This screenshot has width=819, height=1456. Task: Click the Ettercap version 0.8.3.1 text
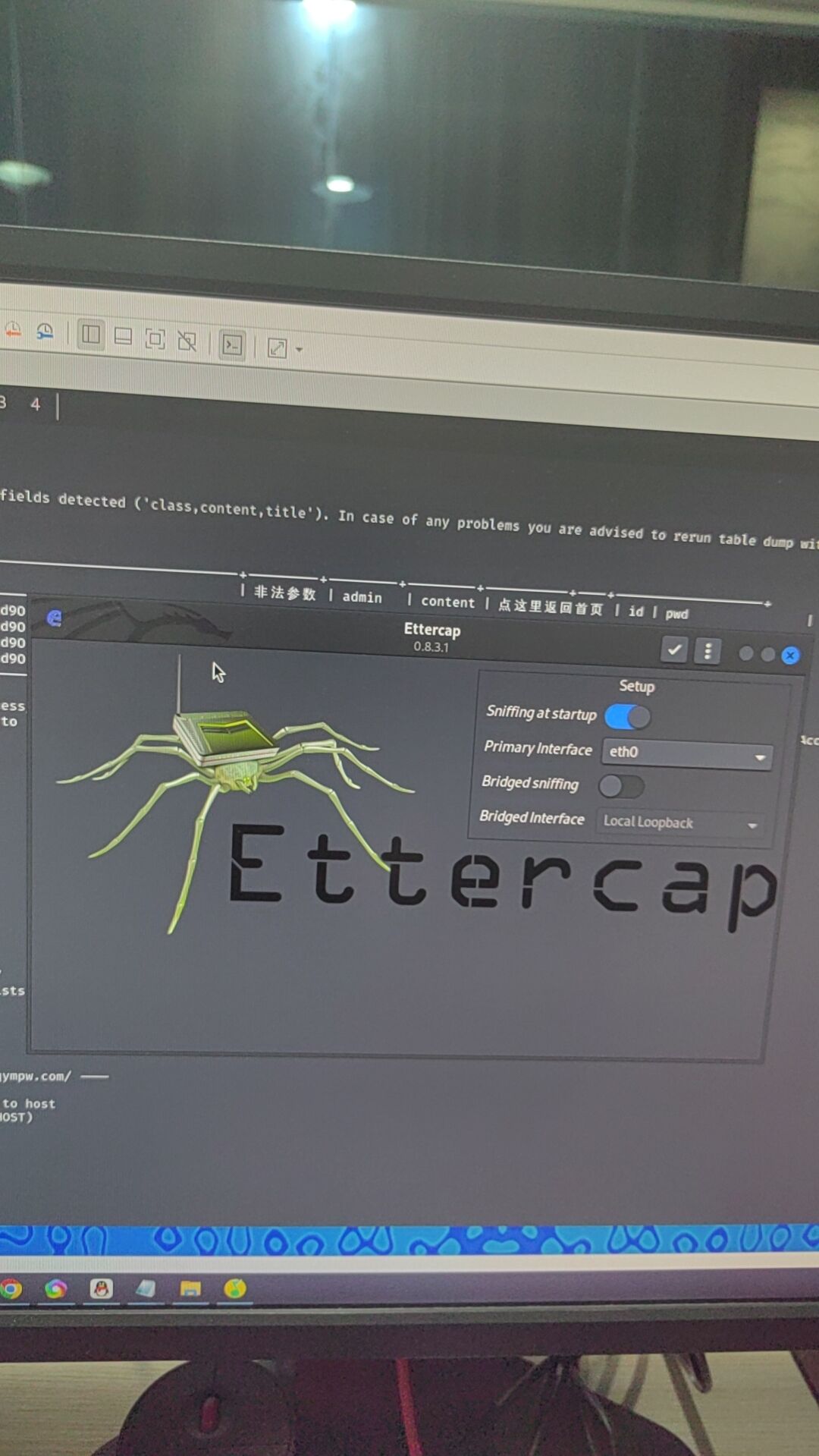click(x=431, y=647)
